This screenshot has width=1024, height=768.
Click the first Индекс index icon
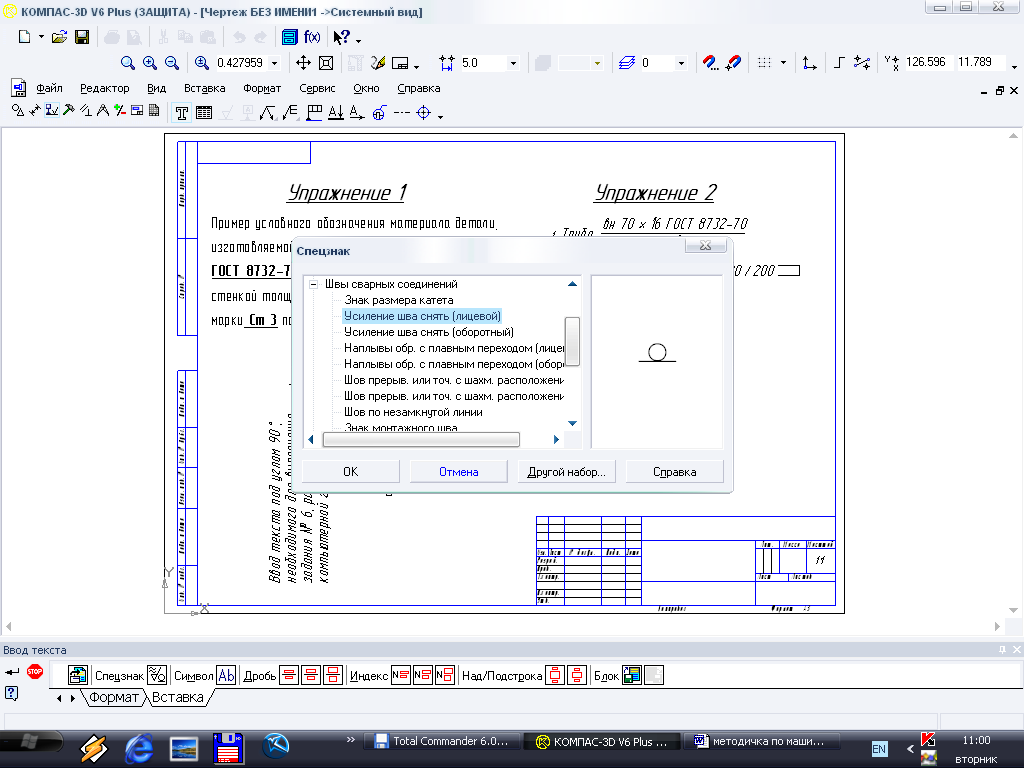point(401,675)
